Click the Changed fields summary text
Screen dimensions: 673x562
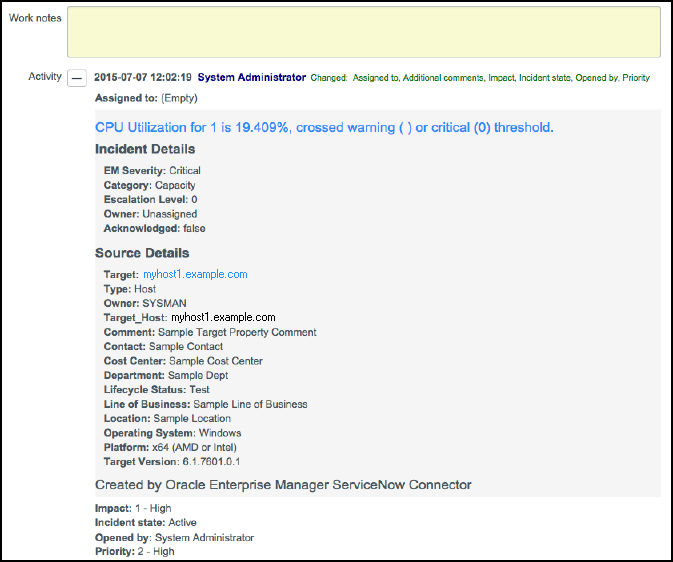click(x=480, y=78)
